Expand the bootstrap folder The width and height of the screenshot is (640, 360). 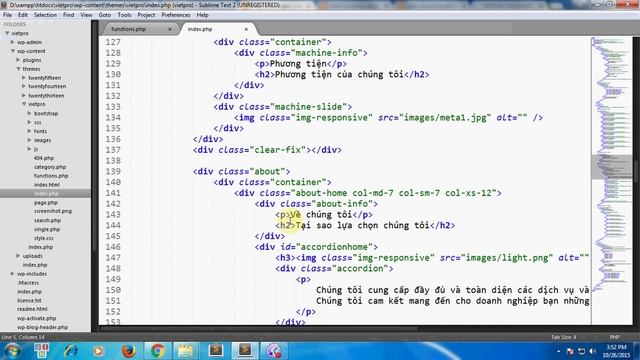click(29, 113)
